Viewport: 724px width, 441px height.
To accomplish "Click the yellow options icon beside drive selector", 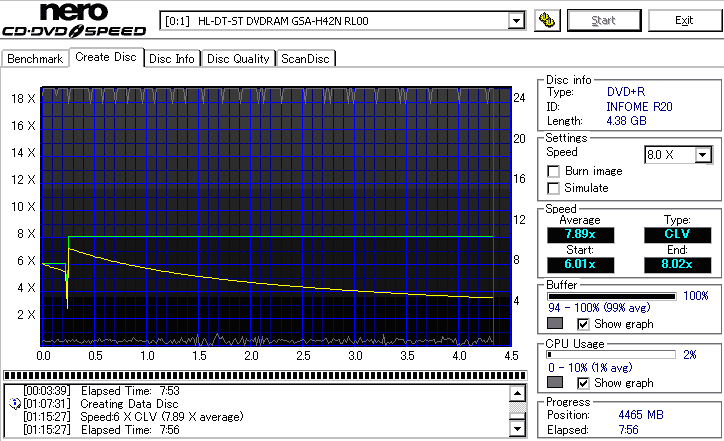I will tap(546, 20).
